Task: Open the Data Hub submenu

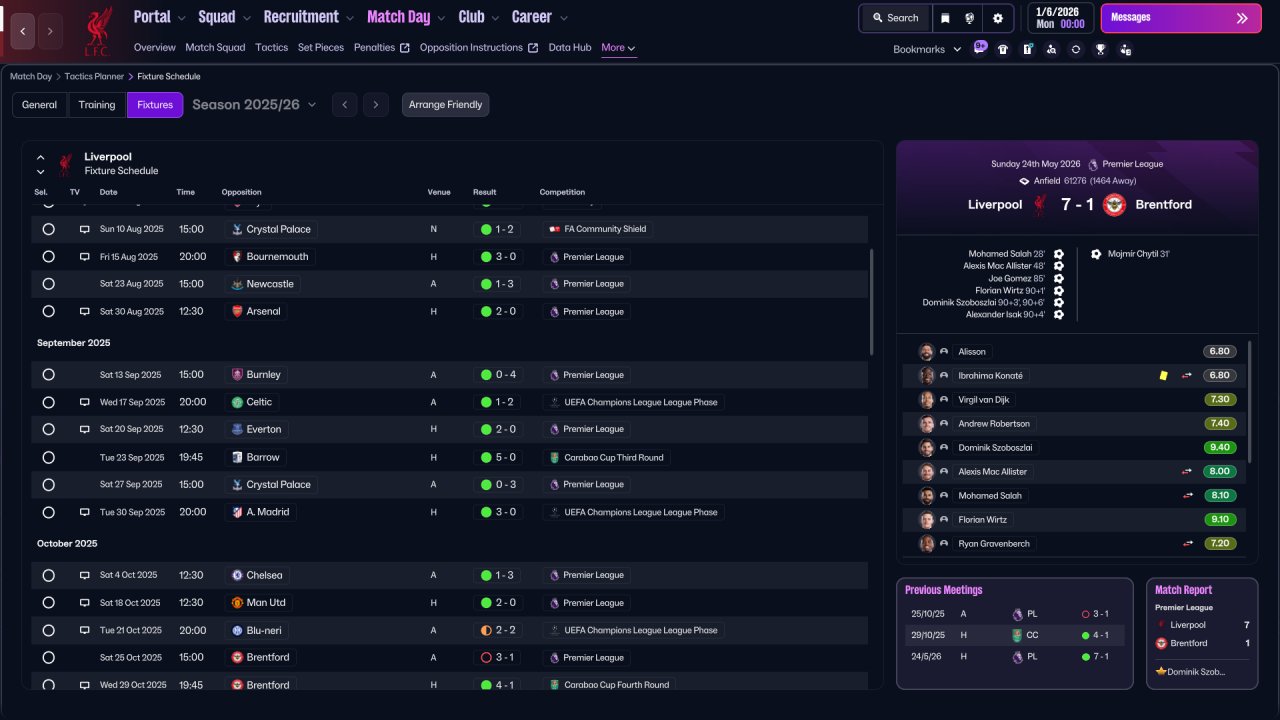Action: pyautogui.click(x=570, y=48)
